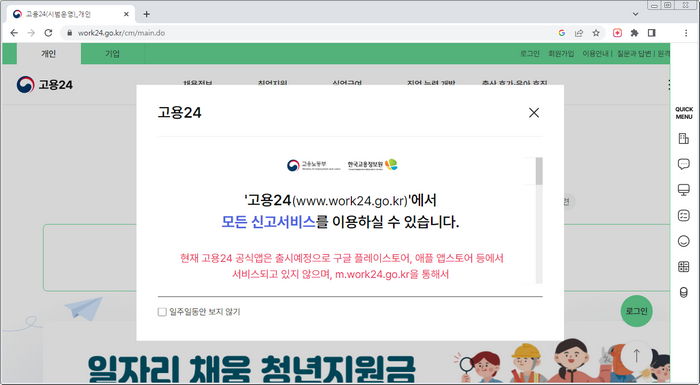Screen dimensions: 700x385
Task: Click the chat bubble icon in quick menu
Action: coord(683,164)
